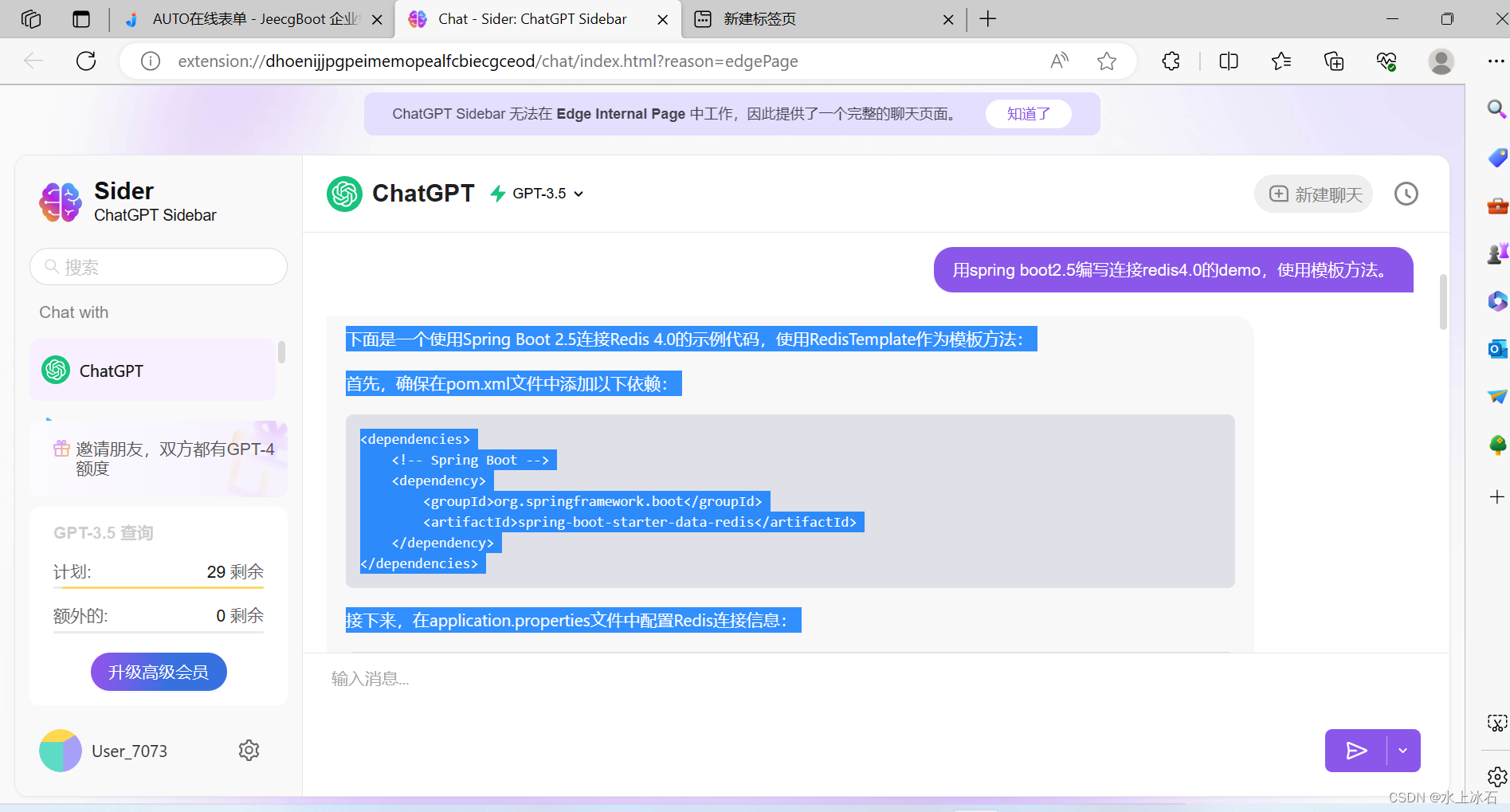Open chat history clock icon

(1406, 194)
